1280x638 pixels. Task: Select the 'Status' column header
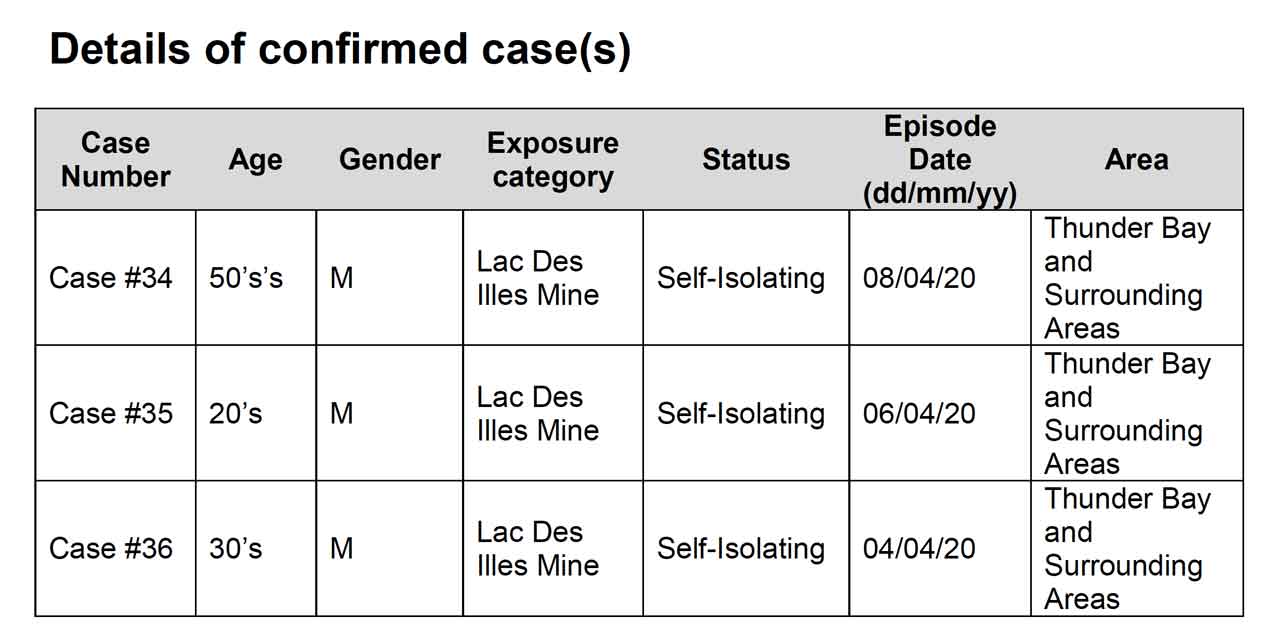coord(745,160)
